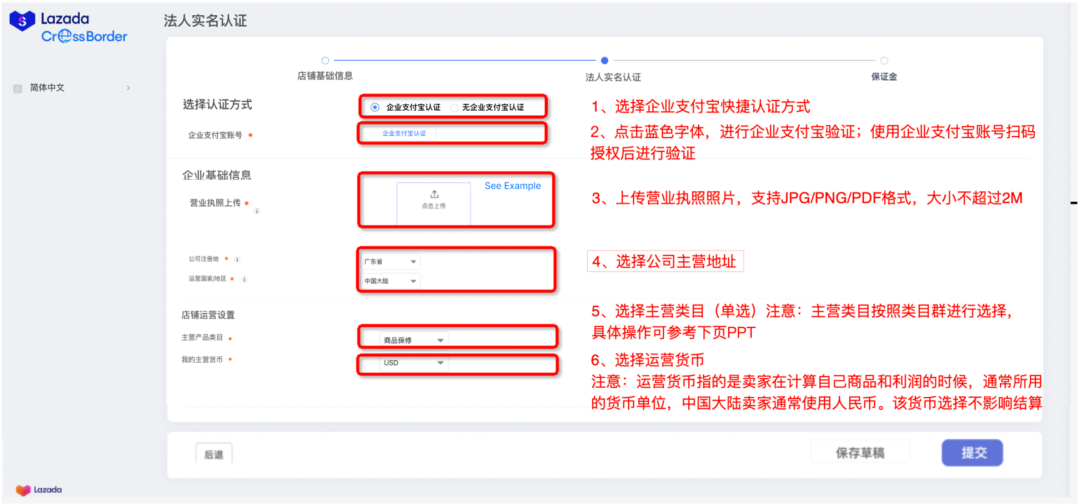Expand the 简体中文 language chevron

(x=128, y=88)
